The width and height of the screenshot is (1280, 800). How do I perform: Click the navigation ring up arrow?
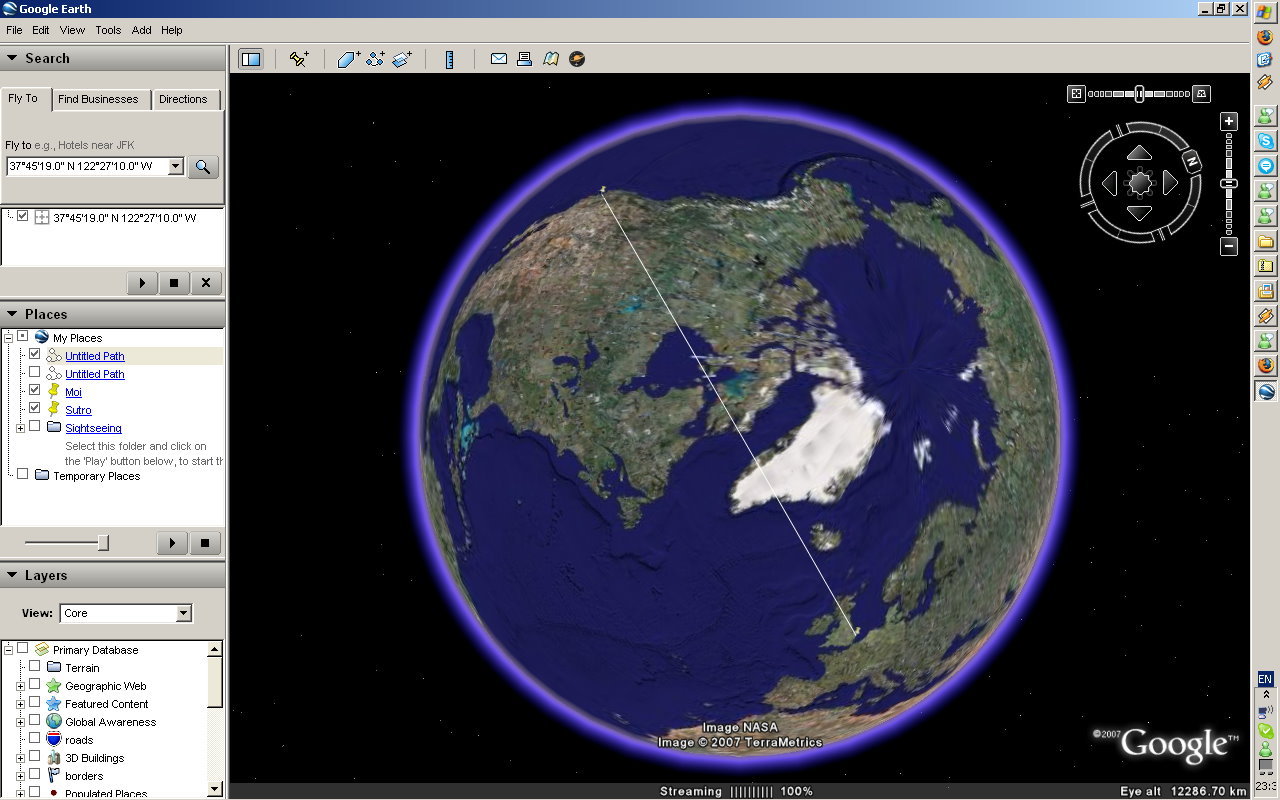(1140, 153)
